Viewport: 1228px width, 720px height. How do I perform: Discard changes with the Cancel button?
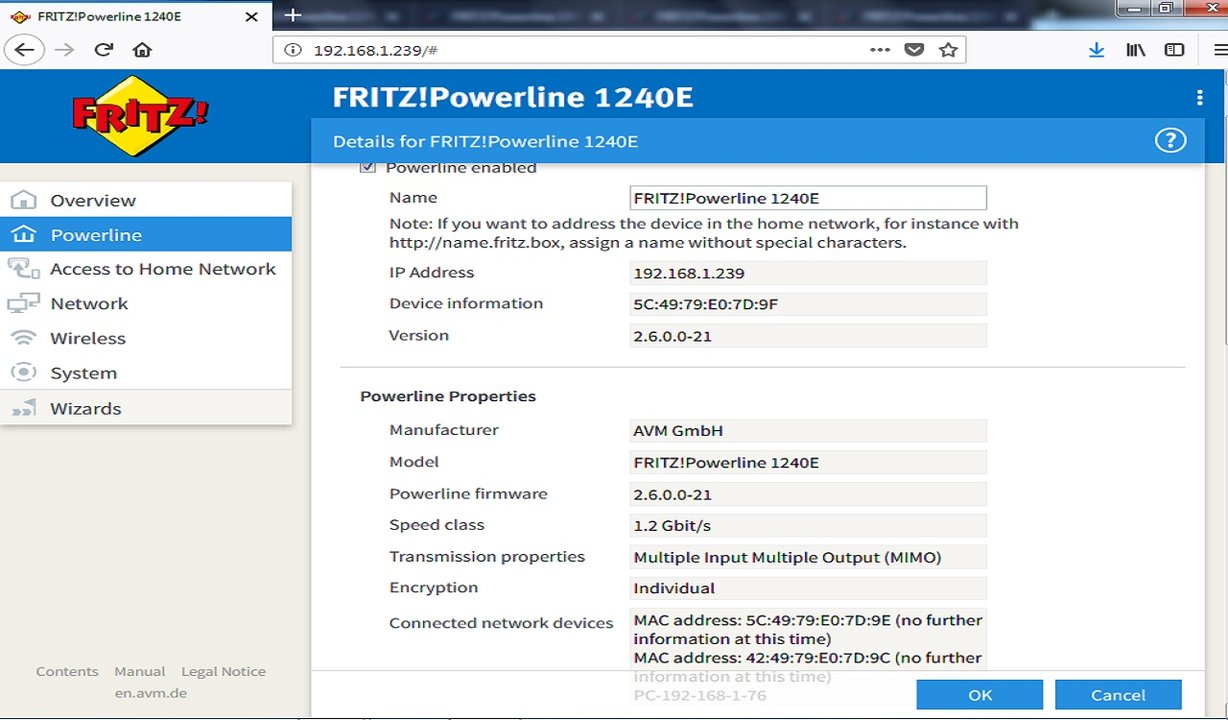point(1118,695)
